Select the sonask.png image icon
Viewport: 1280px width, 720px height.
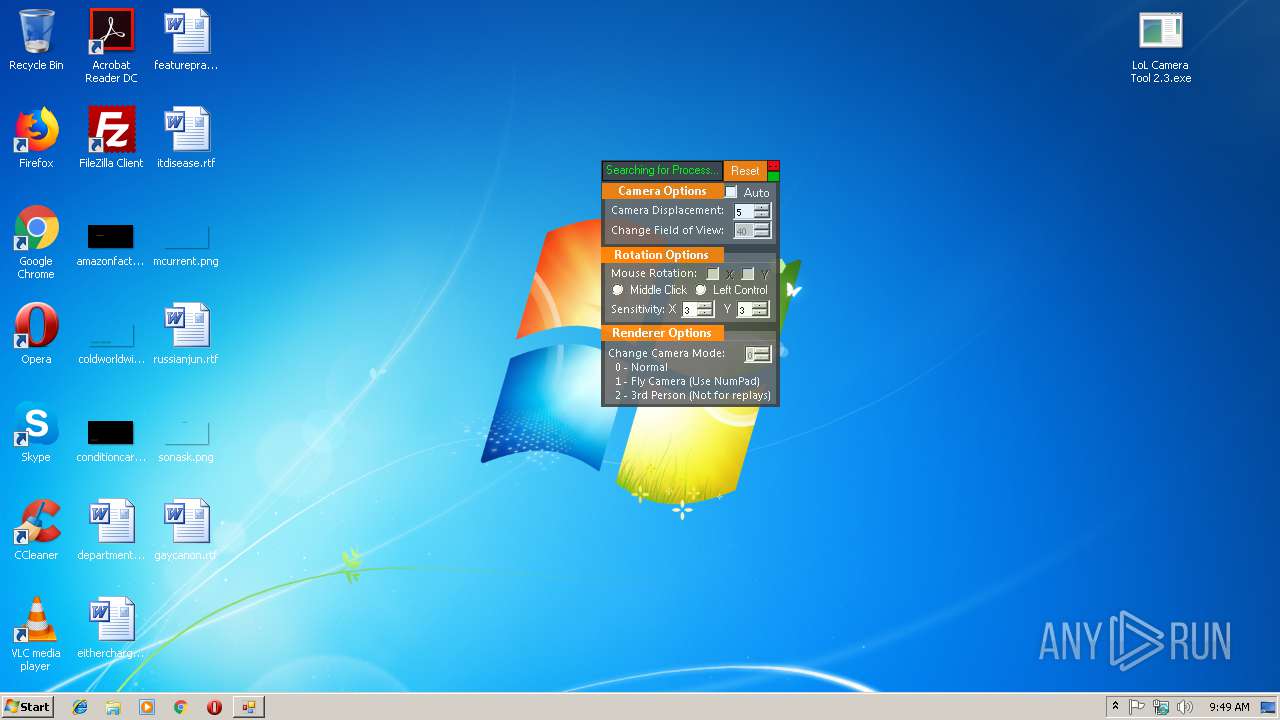(x=186, y=440)
